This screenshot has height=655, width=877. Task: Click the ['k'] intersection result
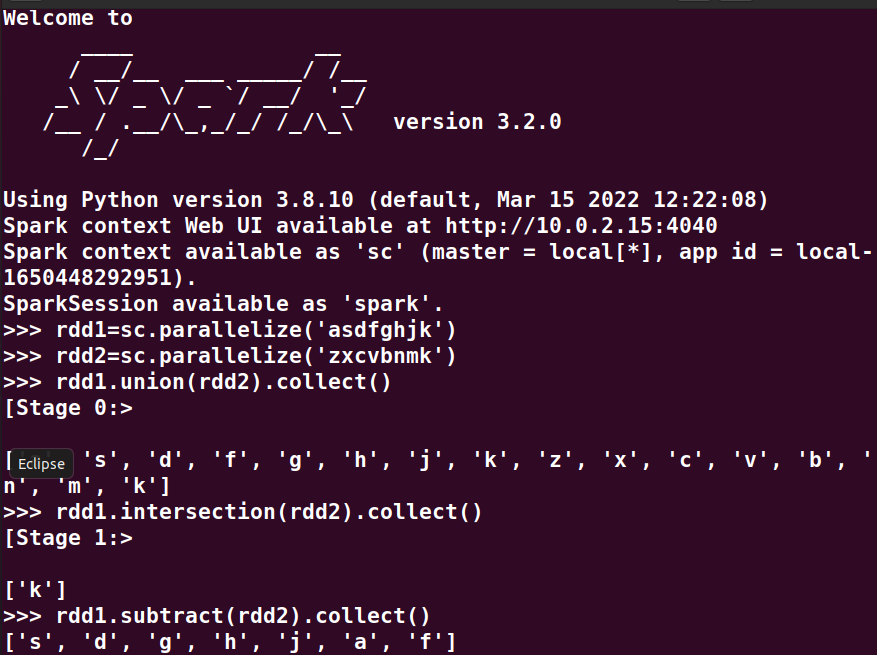click(35, 590)
